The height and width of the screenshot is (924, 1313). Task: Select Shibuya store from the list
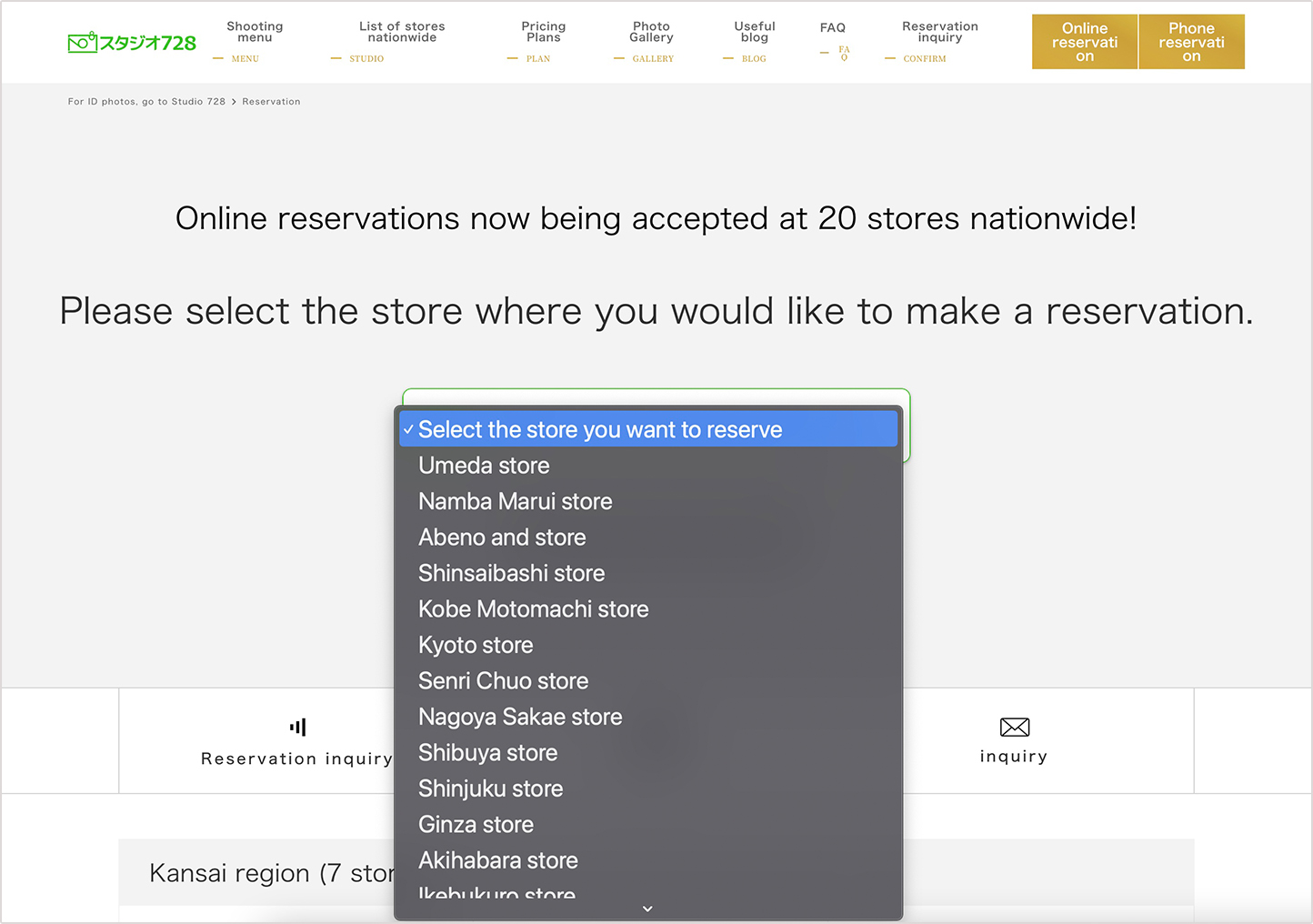[487, 753]
